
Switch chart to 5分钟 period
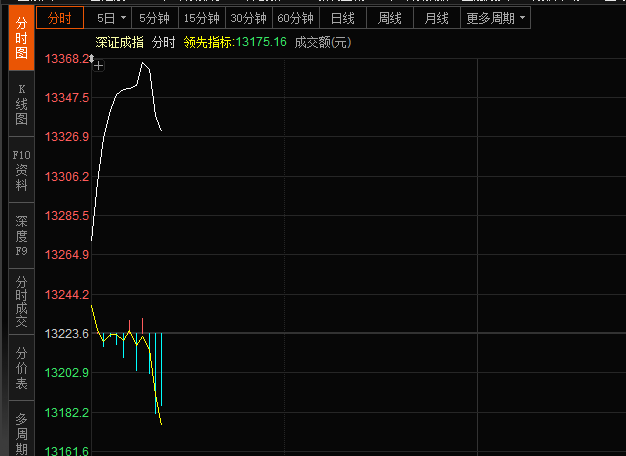154,18
